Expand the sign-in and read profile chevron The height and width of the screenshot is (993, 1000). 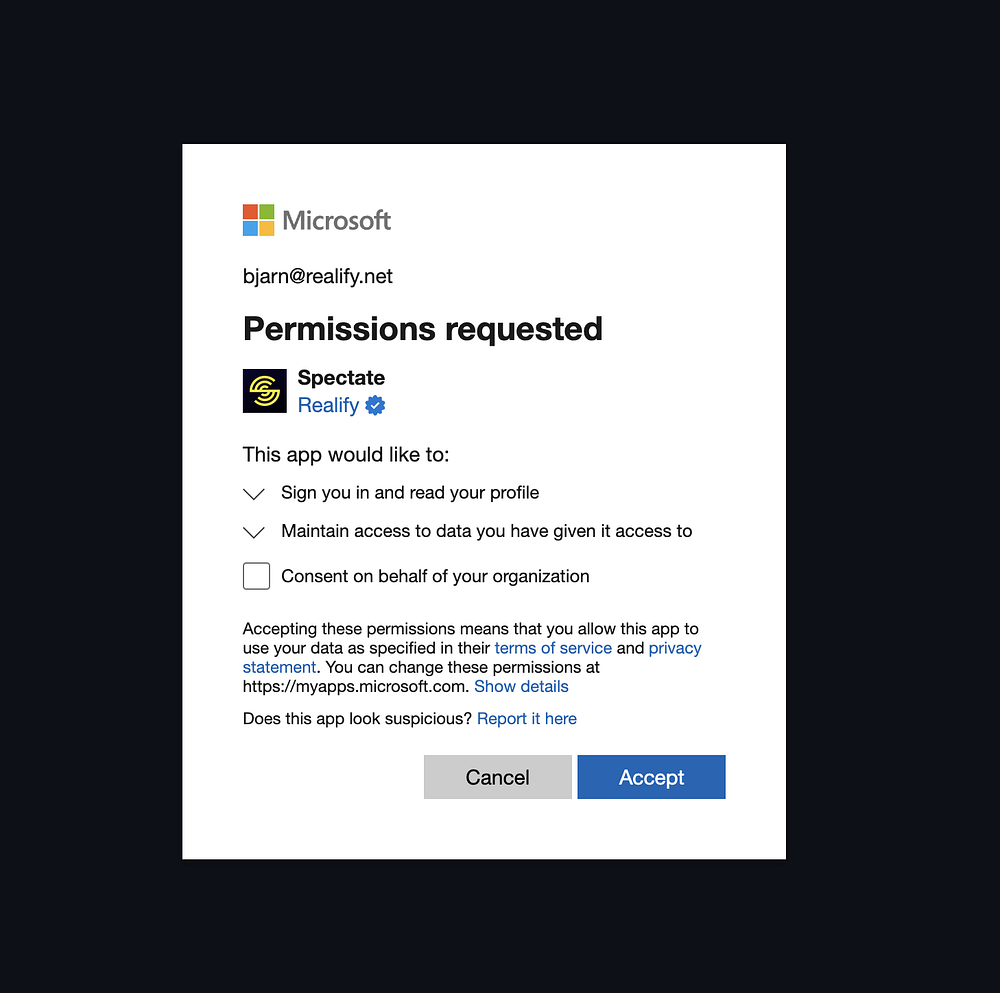[254, 493]
